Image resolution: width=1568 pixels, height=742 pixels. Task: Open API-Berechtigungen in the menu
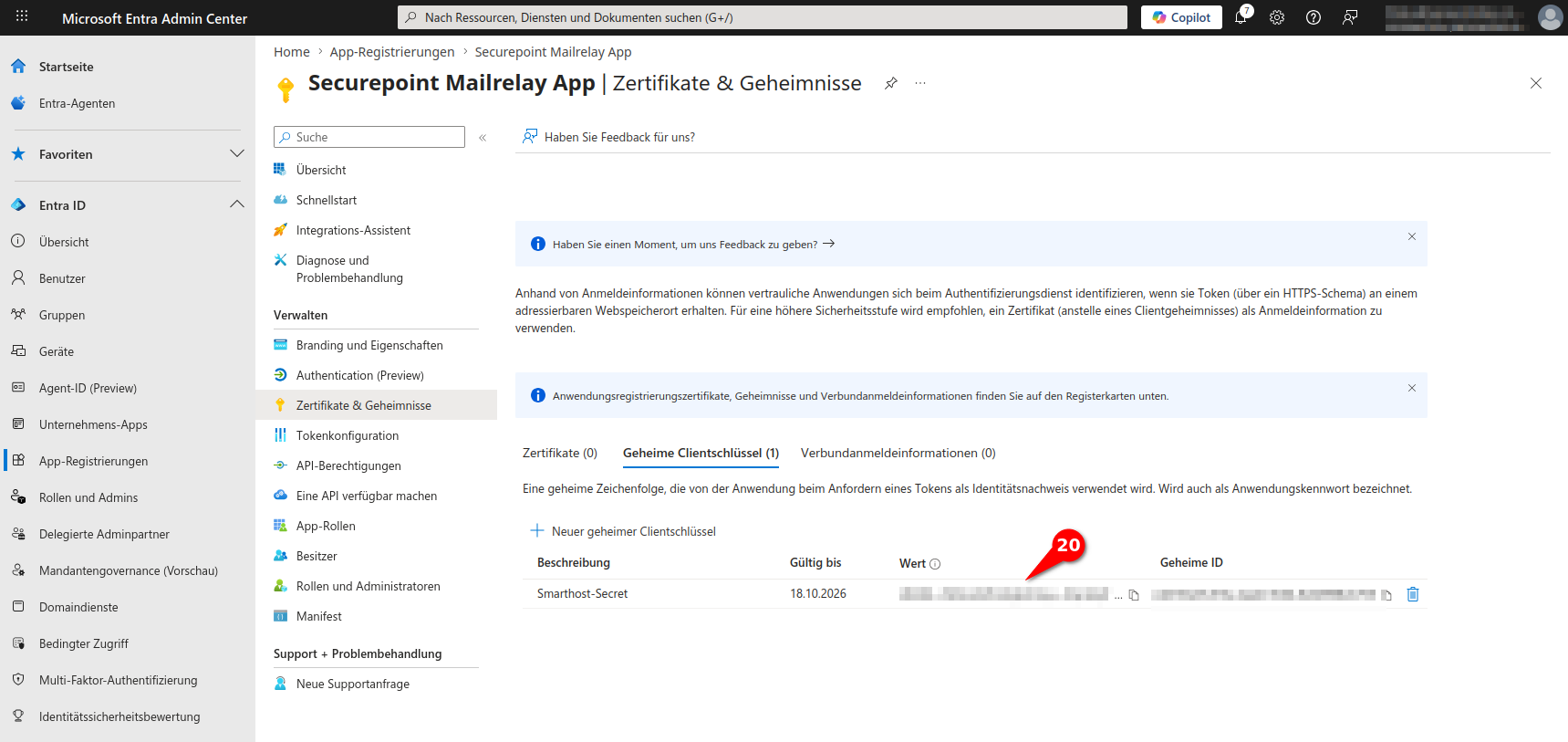pyautogui.click(x=348, y=465)
